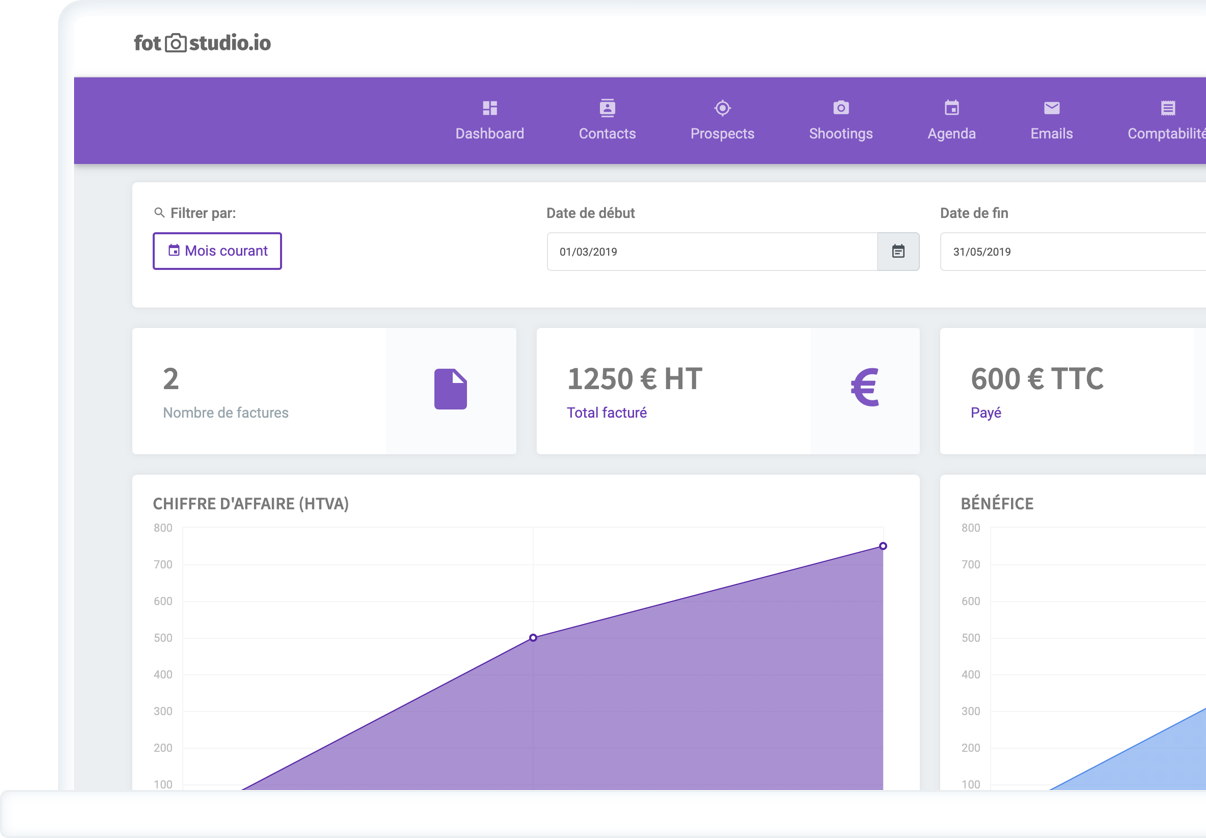
Task: Open the start date calendar picker
Action: pyautogui.click(x=898, y=252)
